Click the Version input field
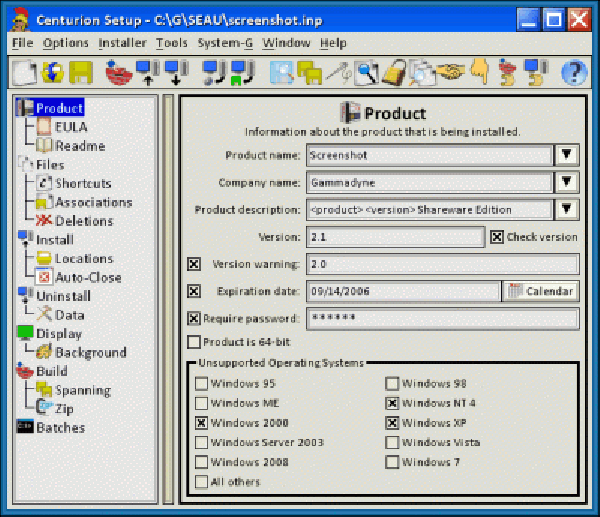 pos(396,237)
